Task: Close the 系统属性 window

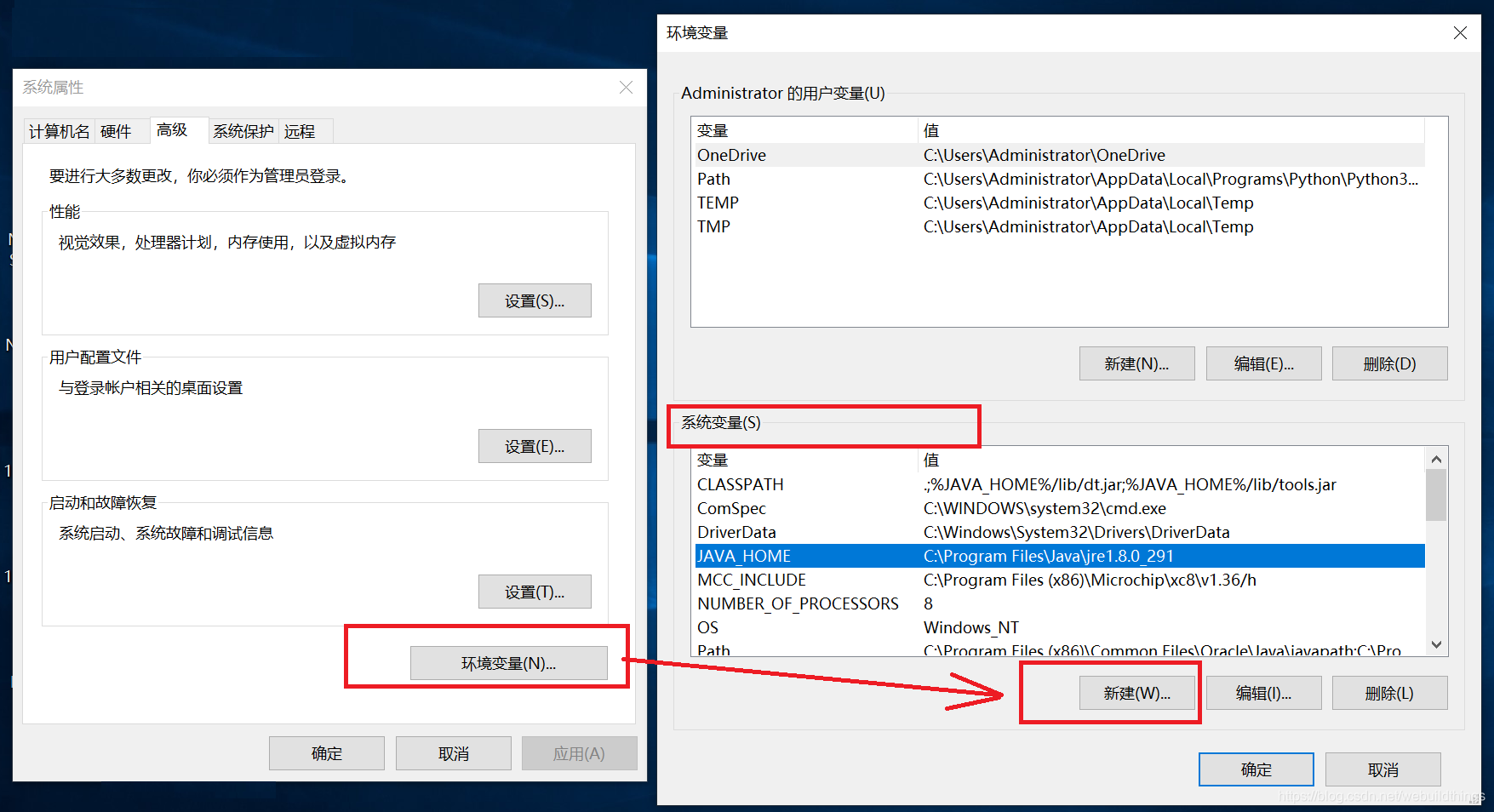Action: [626, 88]
